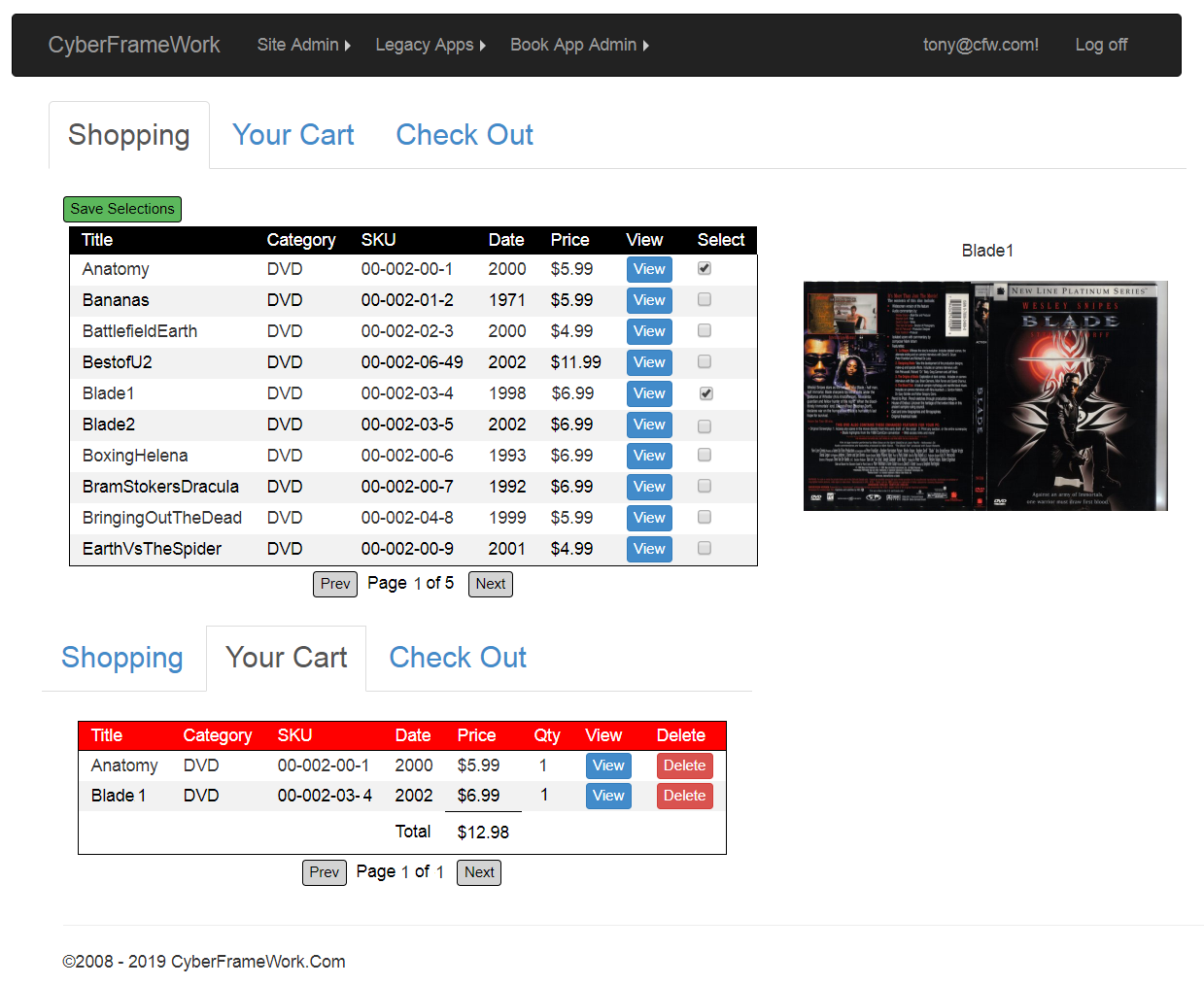Delete Blade 1 from the cart
The height and width of the screenshot is (986, 1204).
pos(684,796)
